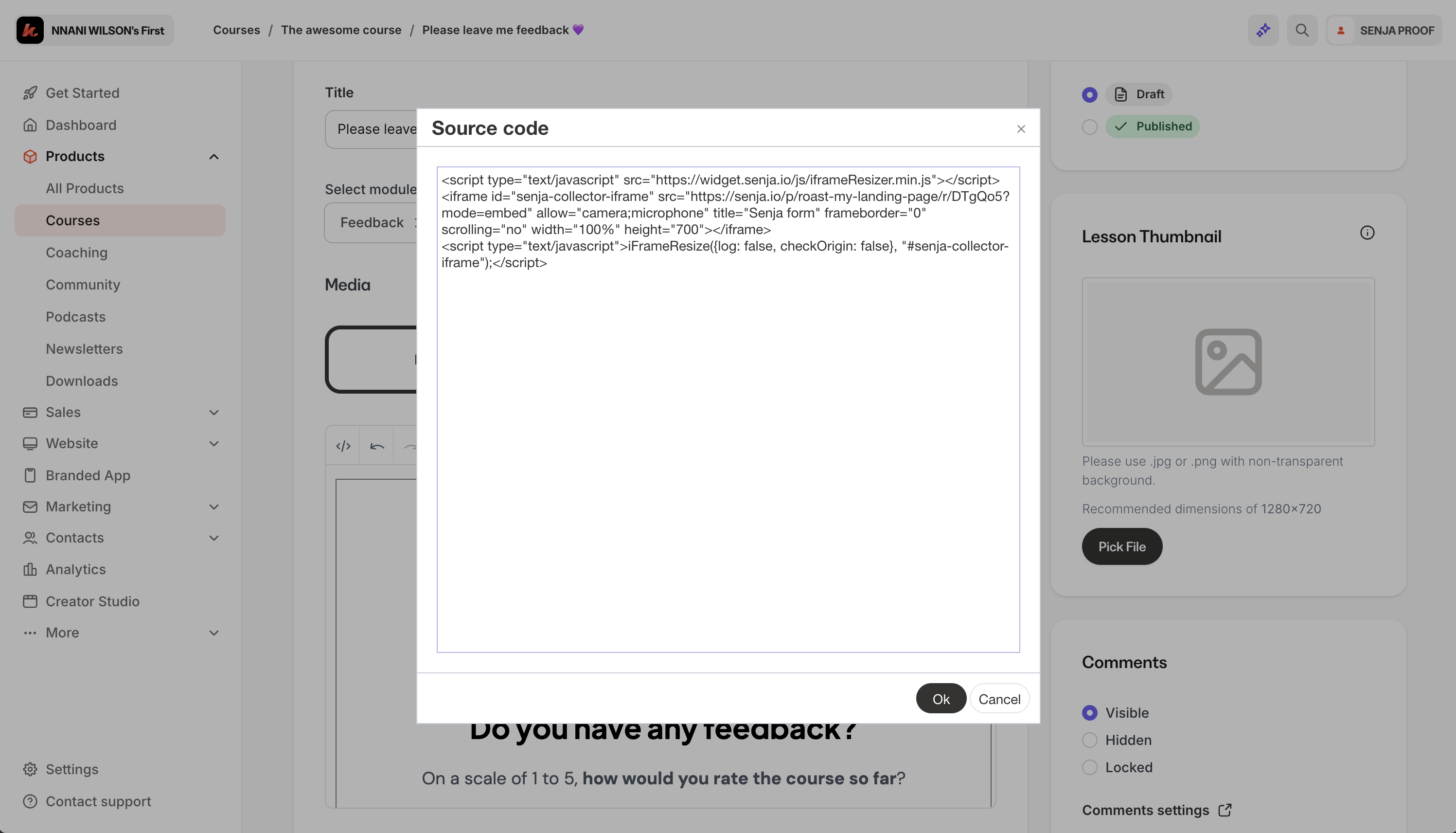Click the Get Started rocket icon

[30, 92]
